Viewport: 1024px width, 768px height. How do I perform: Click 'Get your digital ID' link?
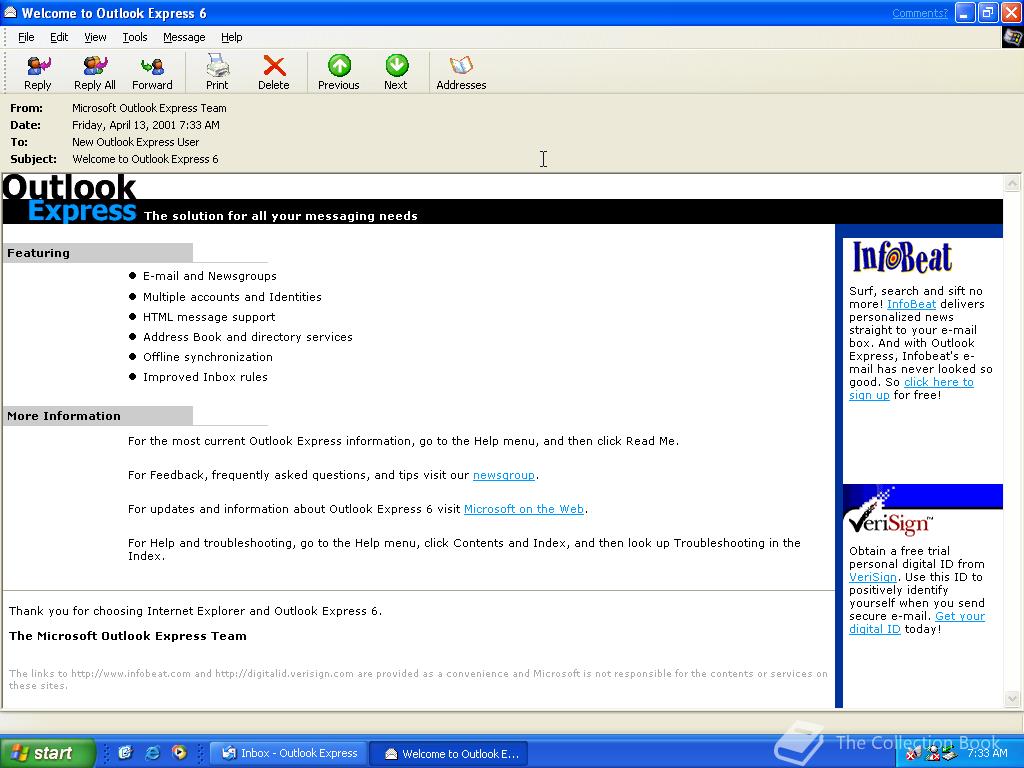960,616
